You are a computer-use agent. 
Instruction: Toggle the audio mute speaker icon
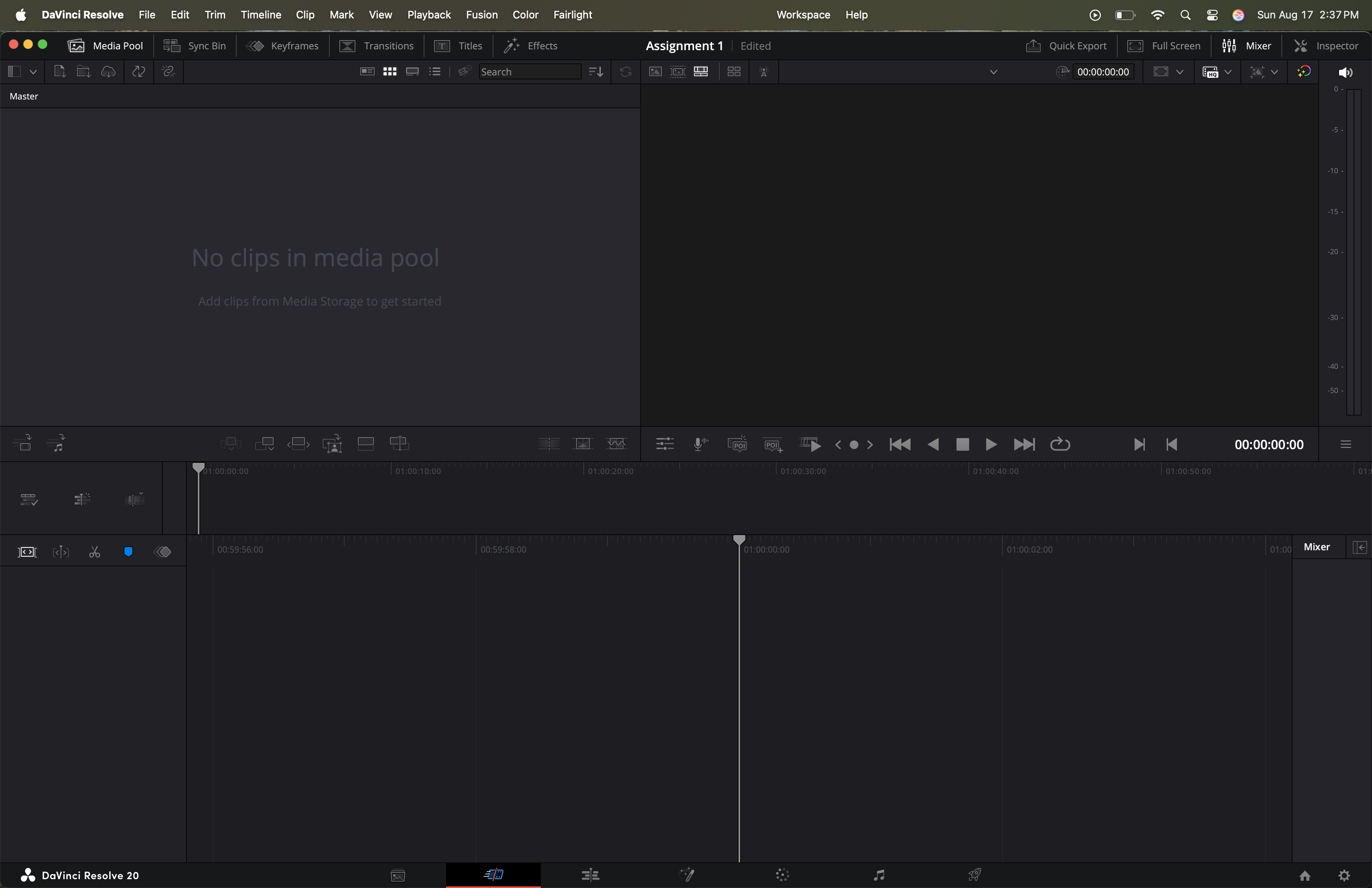tap(1345, 72)
